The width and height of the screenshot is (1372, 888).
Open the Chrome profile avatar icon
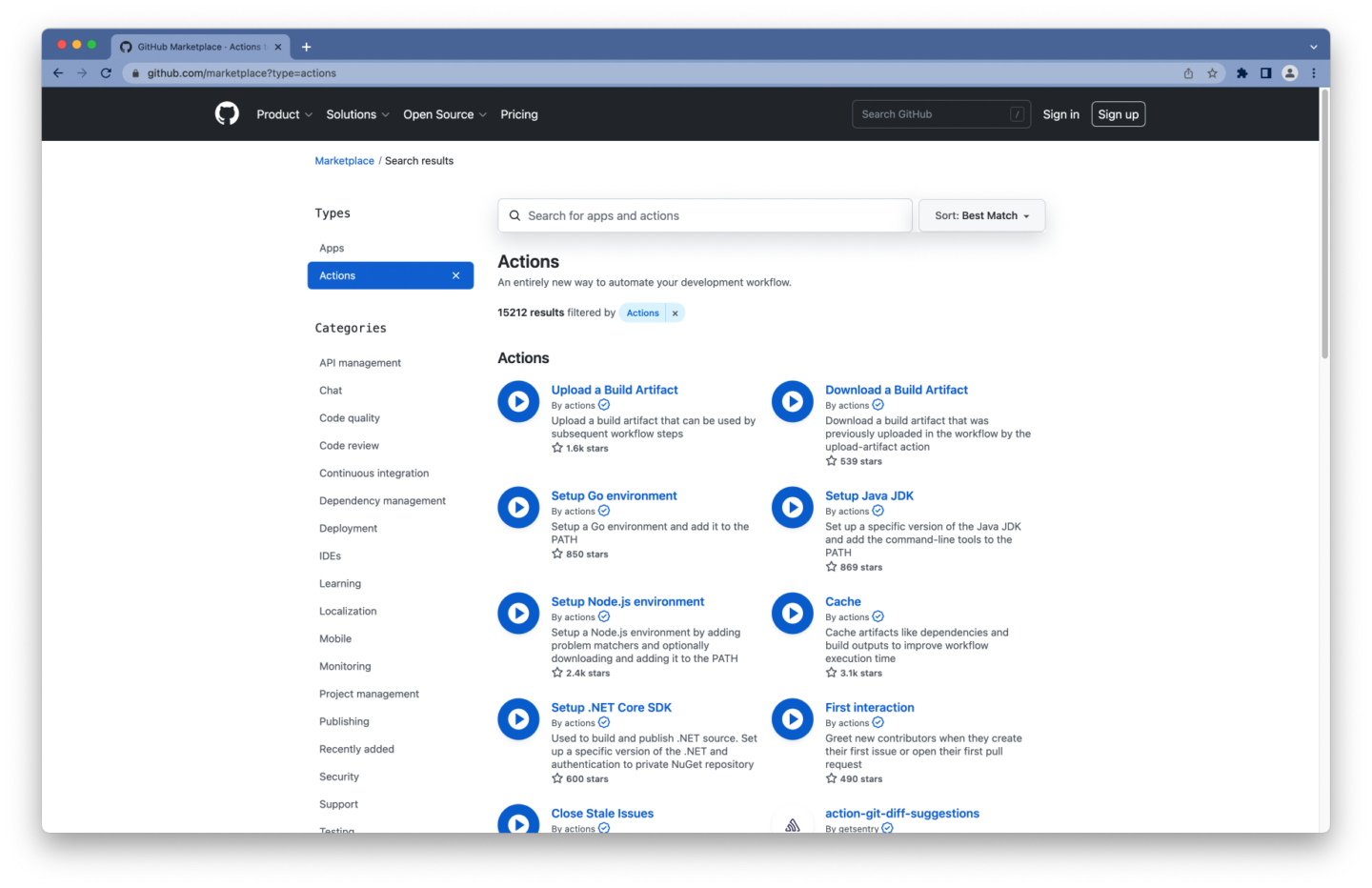1290,73
